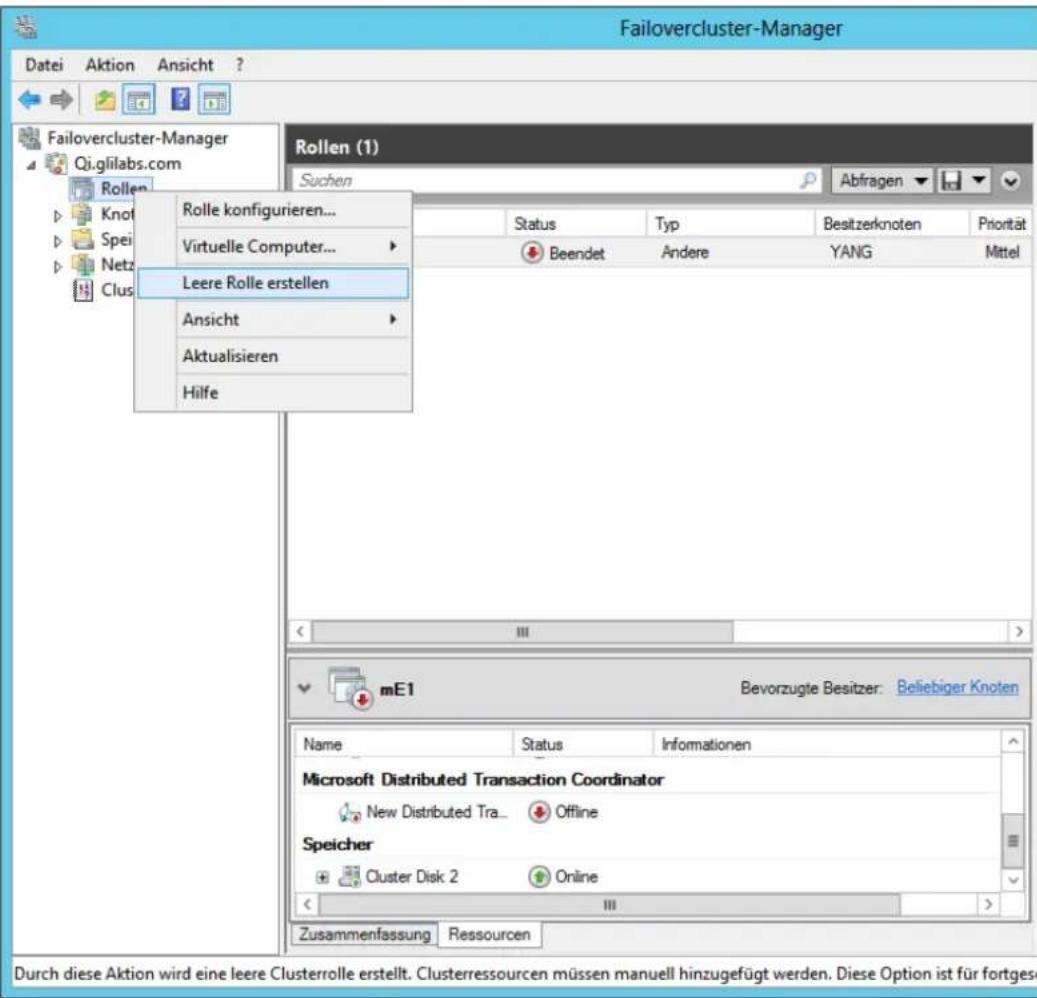Click resources pane horizontal scrollbar thumb
Image resolution: width=1037 pixels, height=998 pixels.
610,904
